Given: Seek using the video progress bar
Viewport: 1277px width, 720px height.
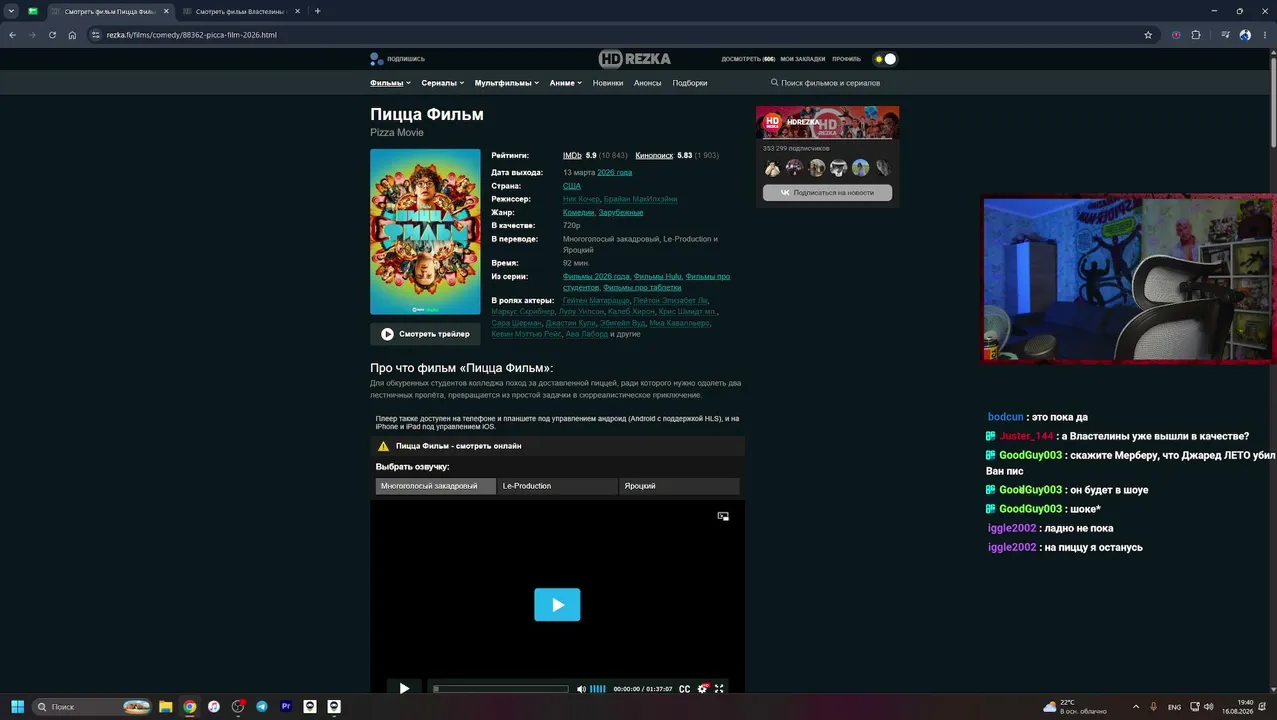Looking at the screenshot, I should (x=501, y=689).
